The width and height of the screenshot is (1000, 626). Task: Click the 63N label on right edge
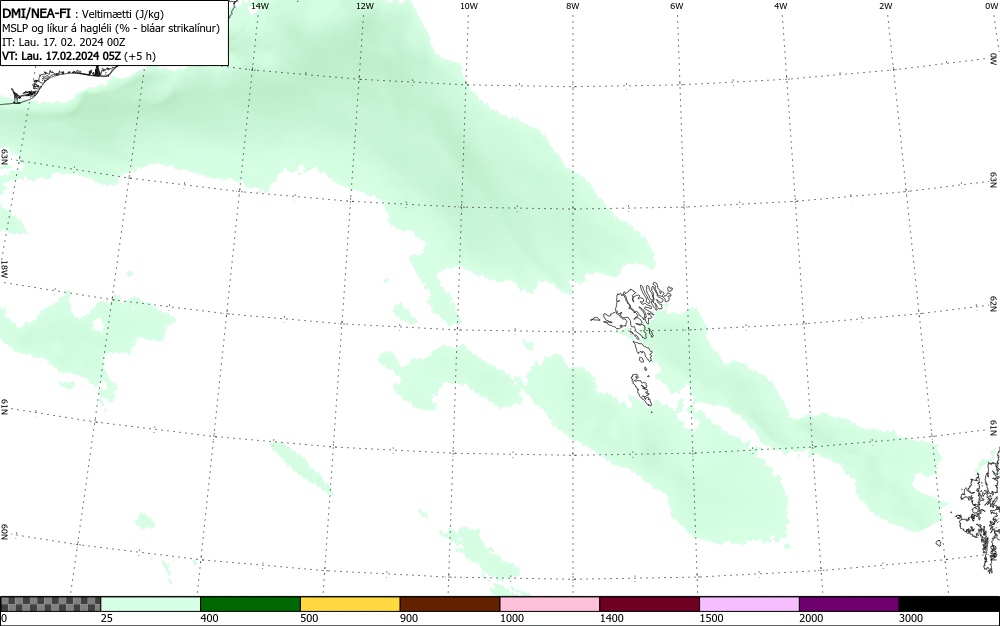(x=994, y=181)
